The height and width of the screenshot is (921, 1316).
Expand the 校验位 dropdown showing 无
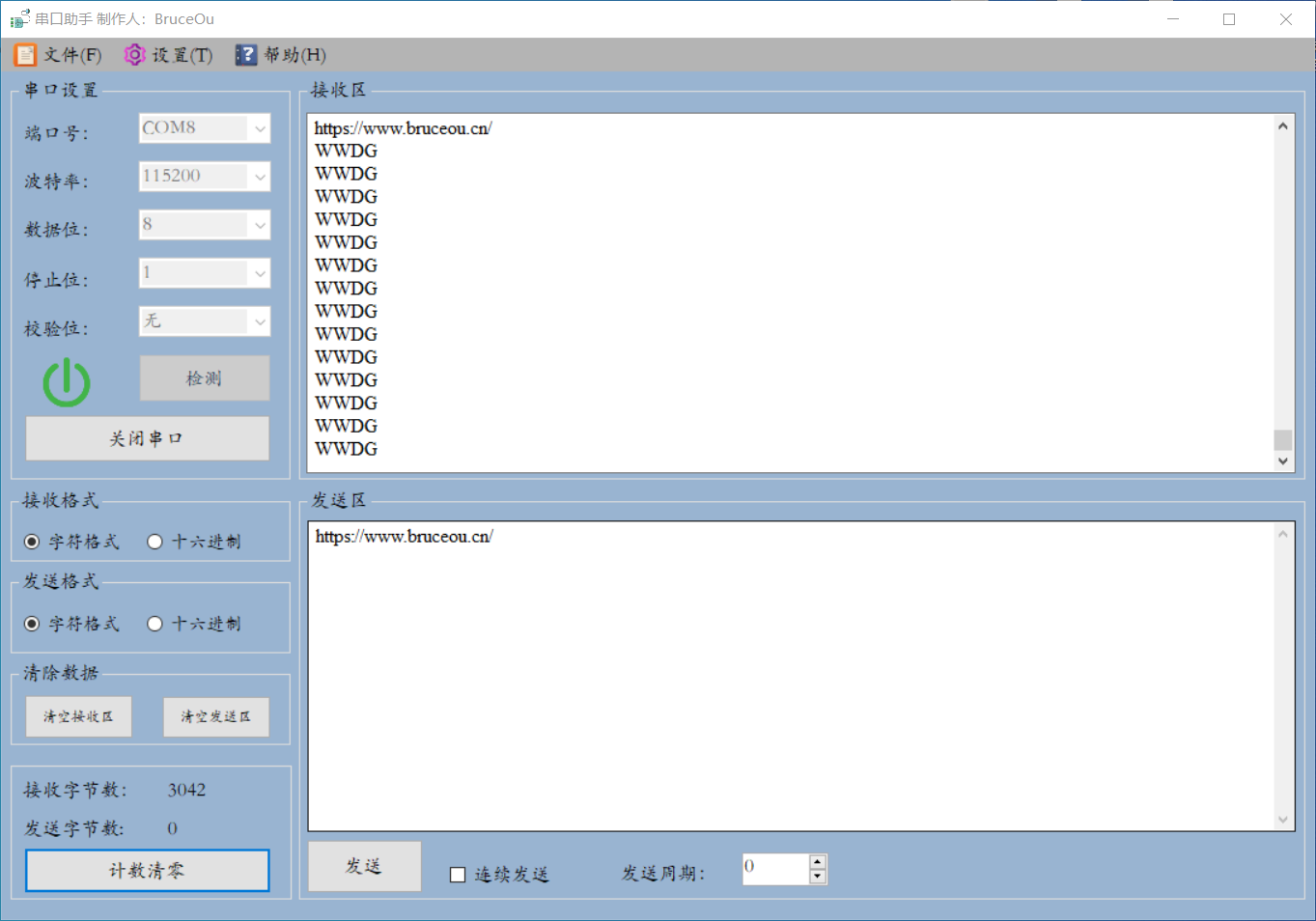(x=260, y=321)
